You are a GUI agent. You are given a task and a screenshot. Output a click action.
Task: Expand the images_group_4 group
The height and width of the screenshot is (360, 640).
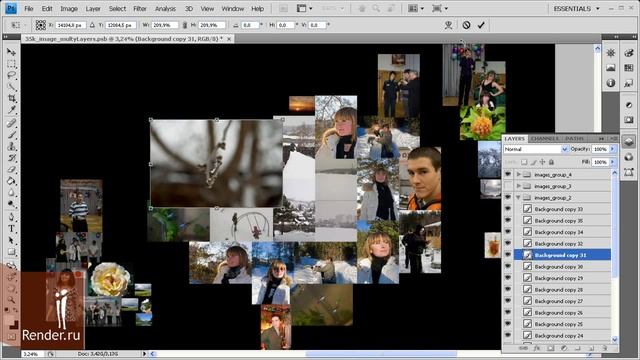tap(518, 174)
